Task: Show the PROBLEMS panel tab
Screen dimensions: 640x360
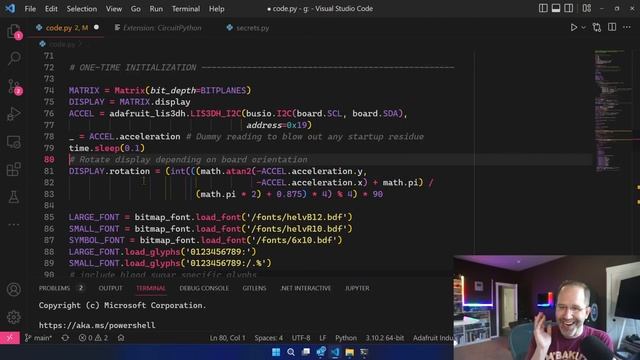Action: click(x=54, y=288)
